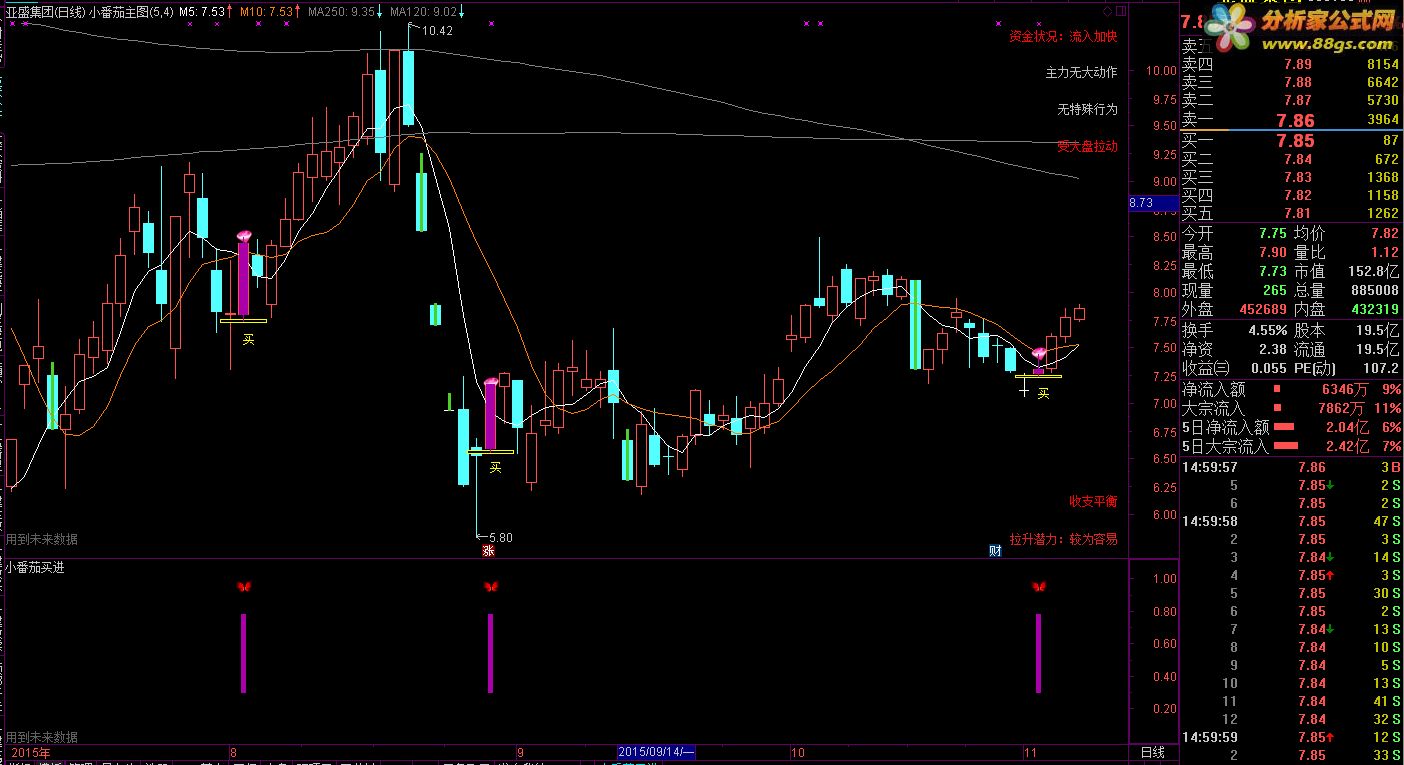Click the November butterfly in the sub-chart
The height and width of the screenshot is (765, 1404).
(x=1039, y=587)
